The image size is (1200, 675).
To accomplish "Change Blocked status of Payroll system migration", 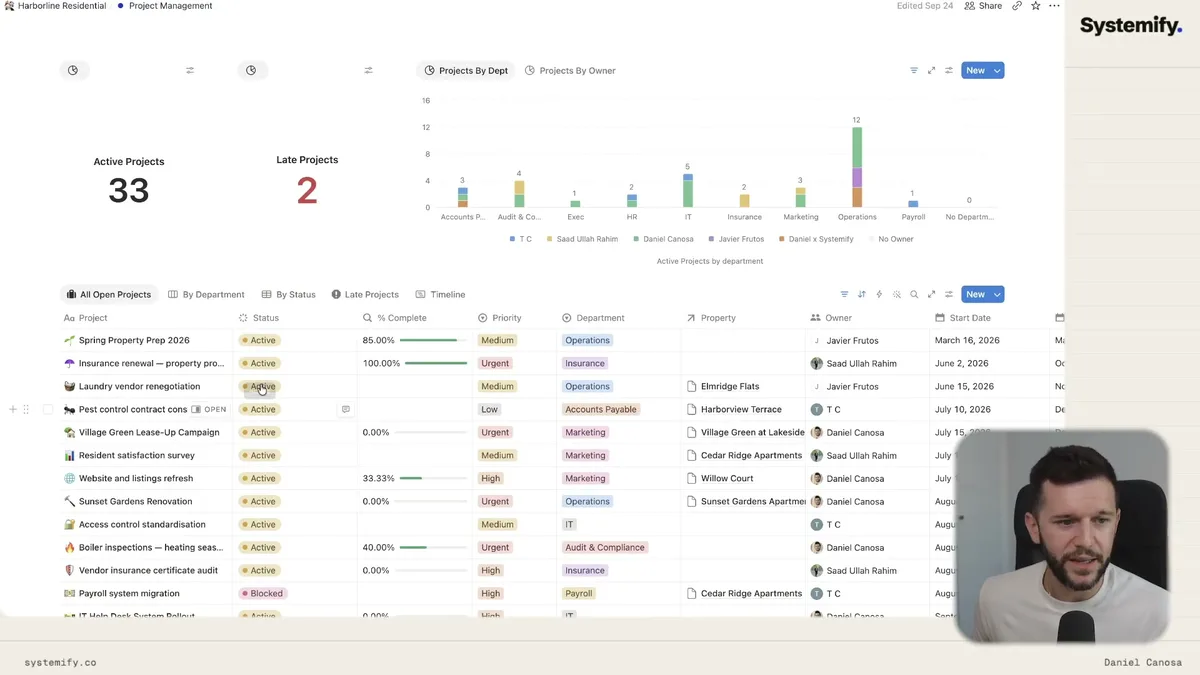I will [263, 593].
